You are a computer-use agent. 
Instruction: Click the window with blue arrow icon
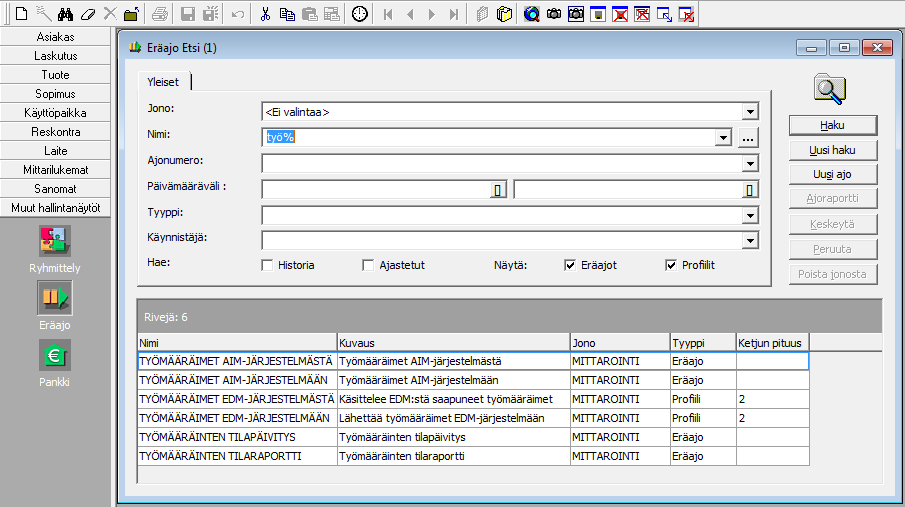click(664, 14)
